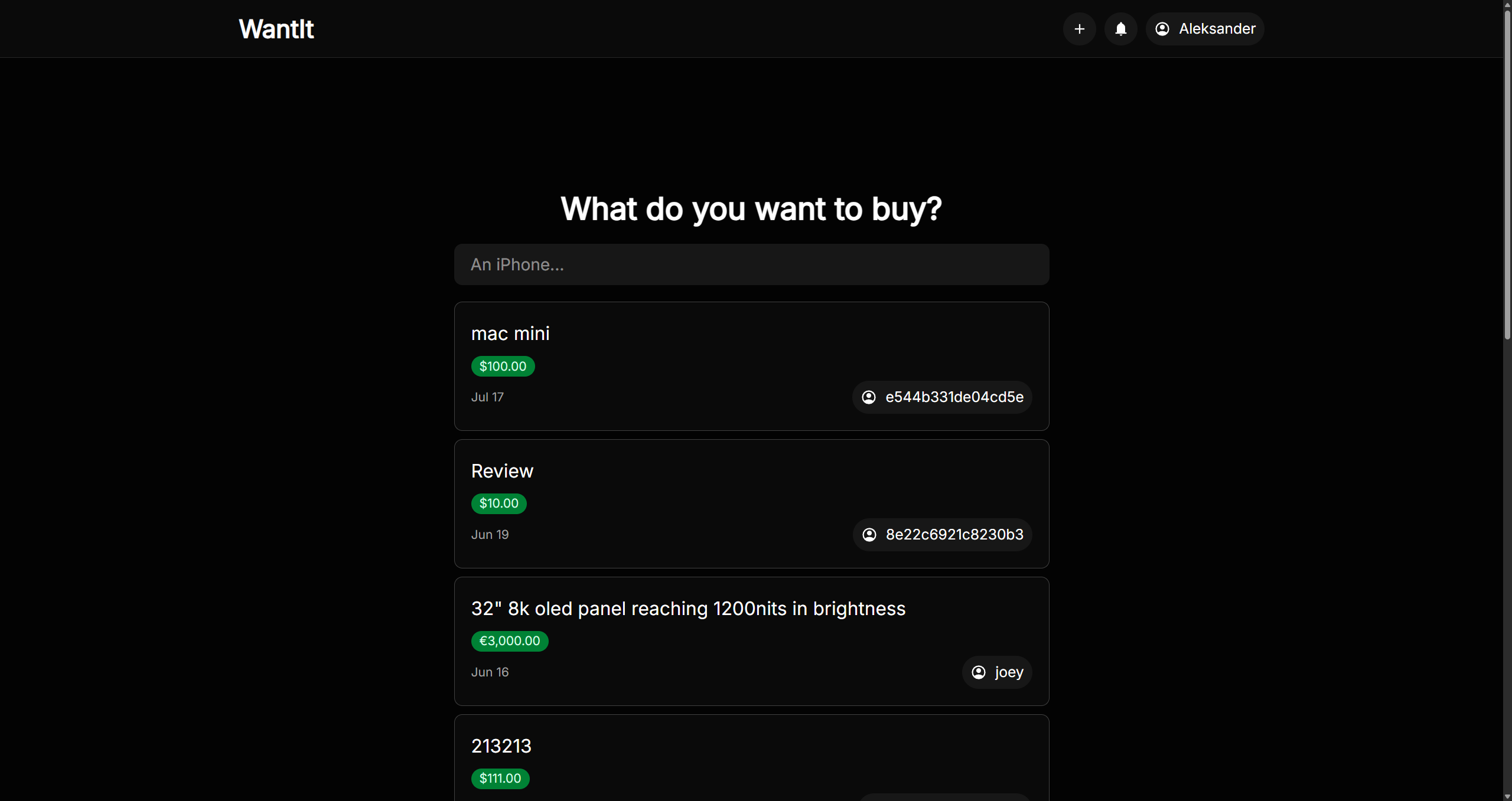View joey's user profile
1512x801 pixels.
pos(1009,672)
